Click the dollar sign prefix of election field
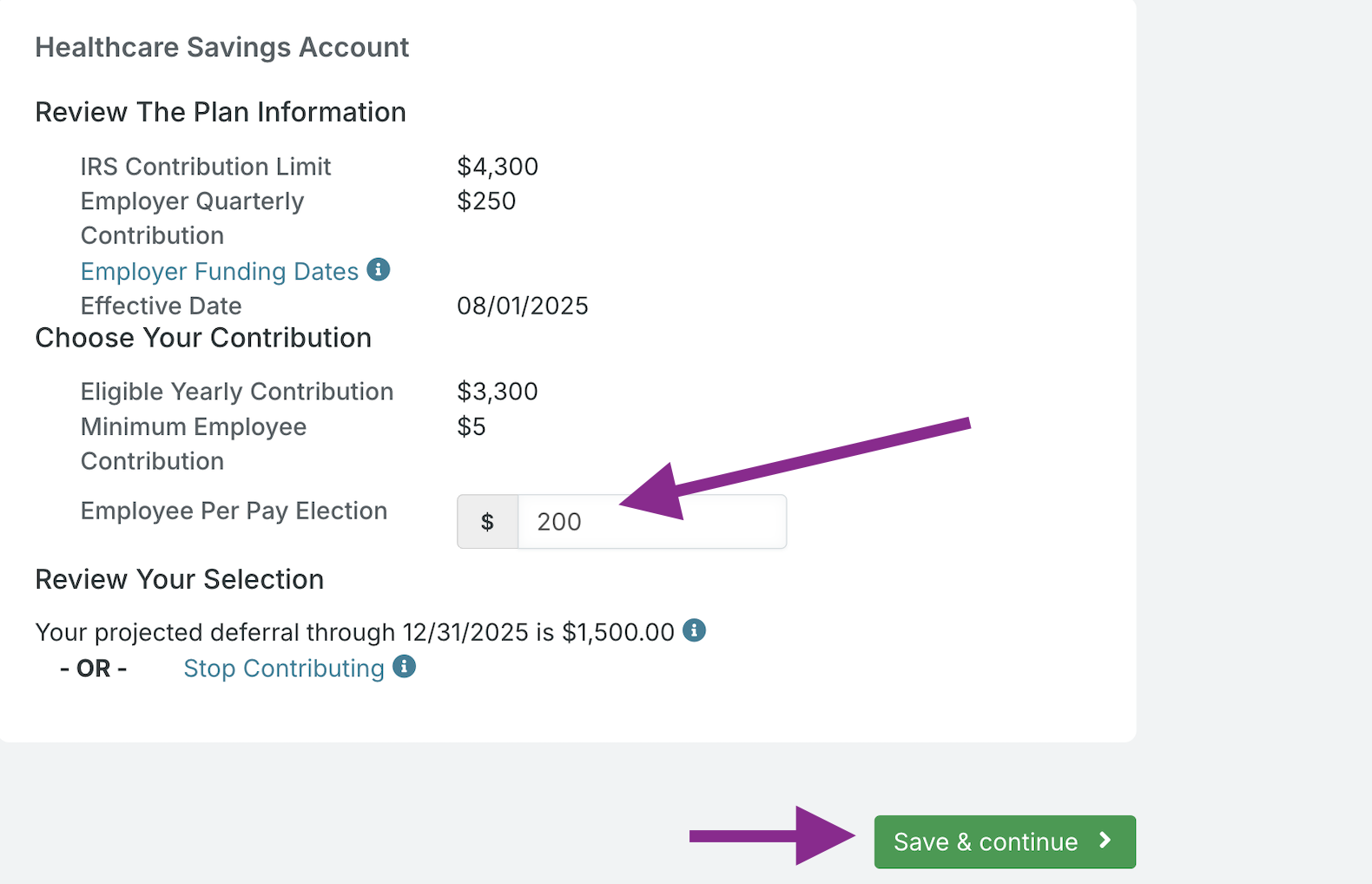The width and height of the screenshot is (1372, 884). coord(488,522)
